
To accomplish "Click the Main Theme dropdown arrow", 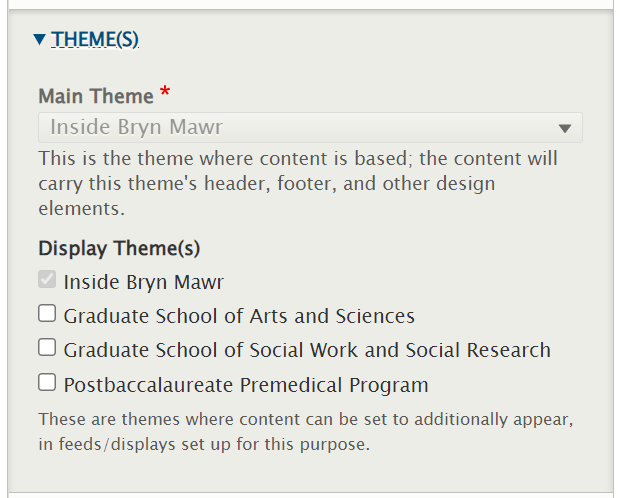I will click(564, 129).
